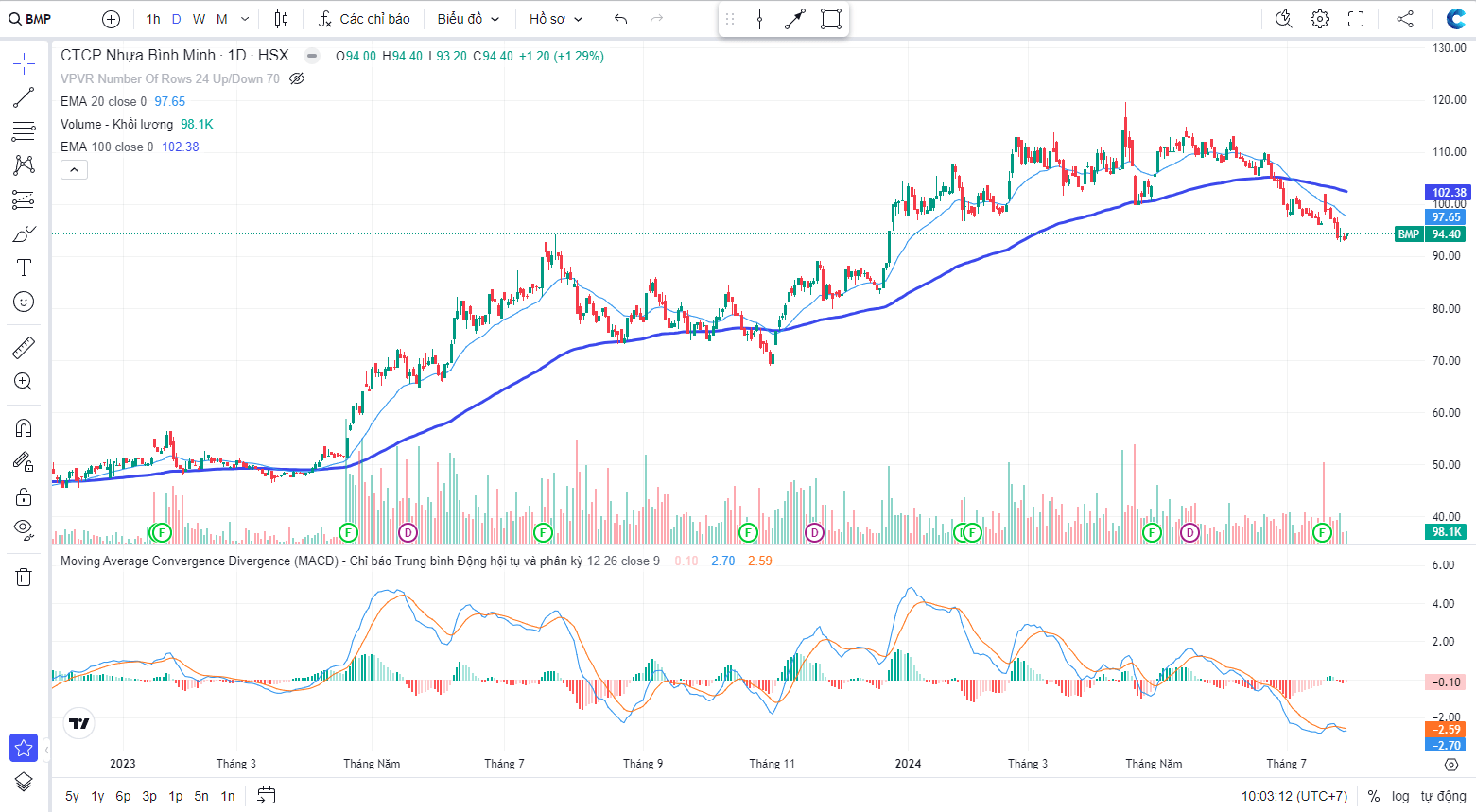Select the M monthly timeframe
The width and height of the screenshot is (1476, 812).
point(222,19)
